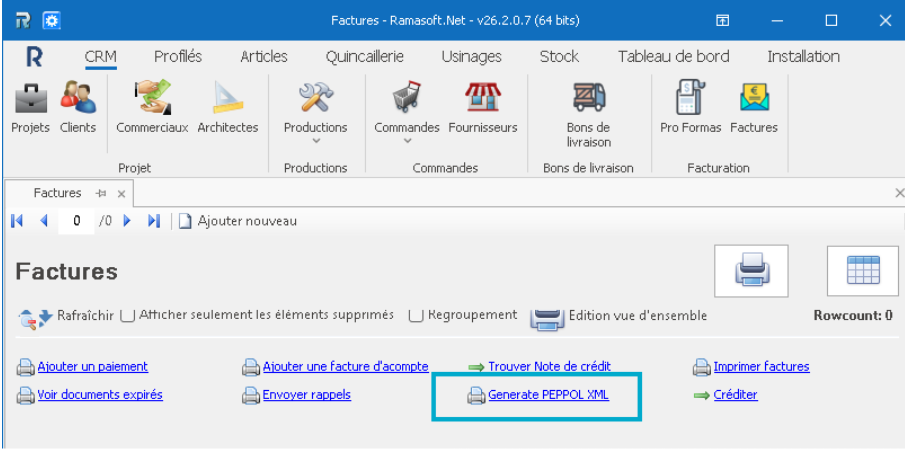Click the record number input field
Viewport: 906px width, 449px height.
[76, 221]
